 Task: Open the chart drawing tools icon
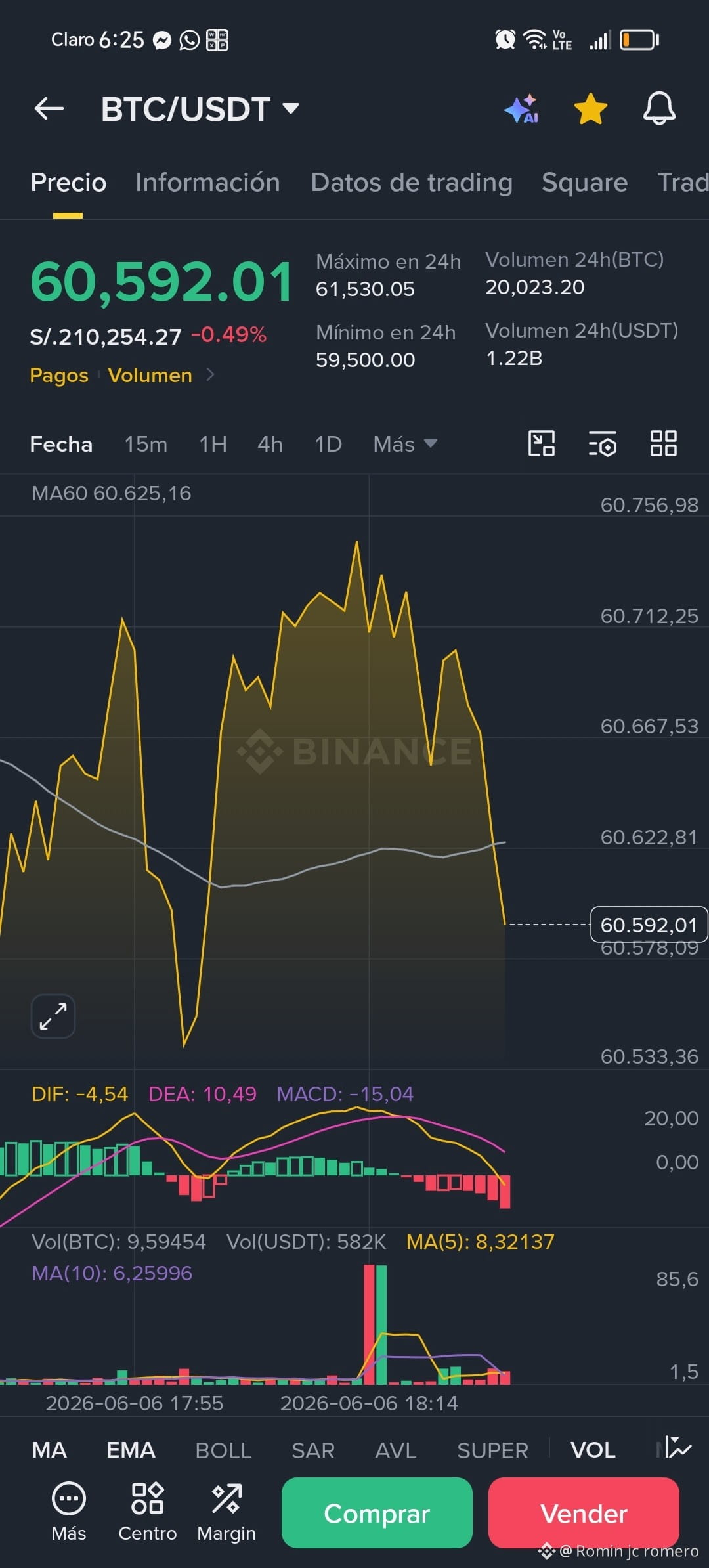tap(542, 443)
